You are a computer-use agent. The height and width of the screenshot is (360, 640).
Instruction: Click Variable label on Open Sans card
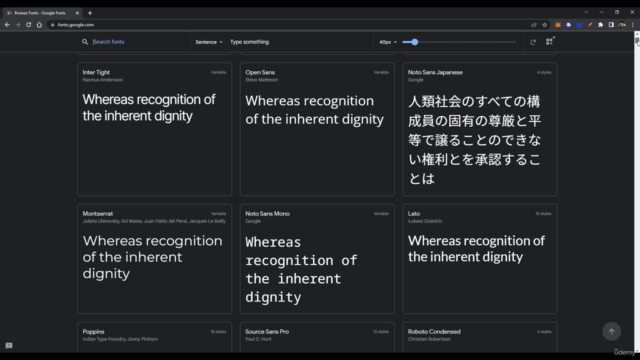[x=381, y=72]
